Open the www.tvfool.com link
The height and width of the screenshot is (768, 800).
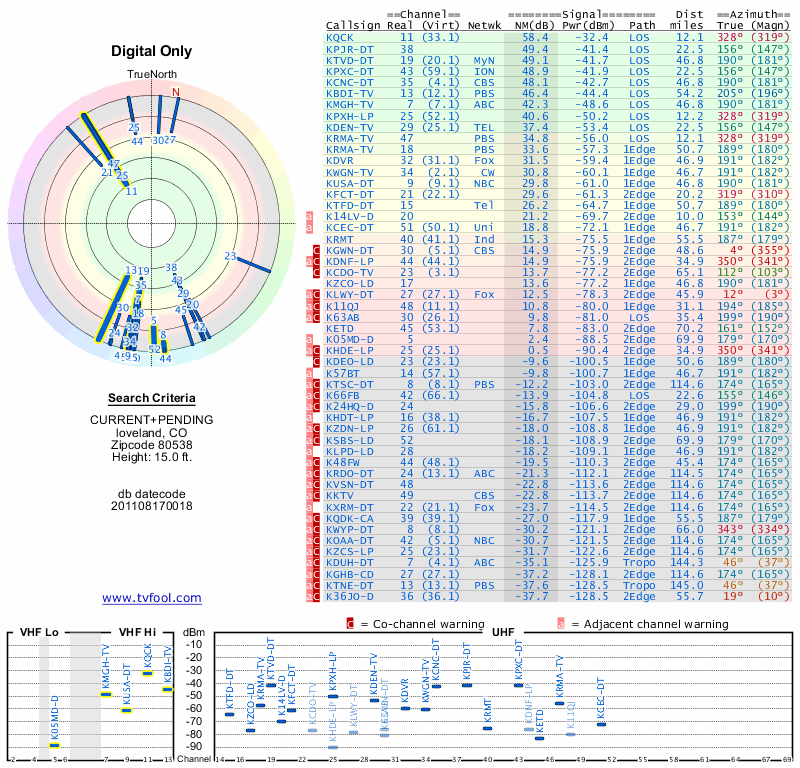[152, 598]
